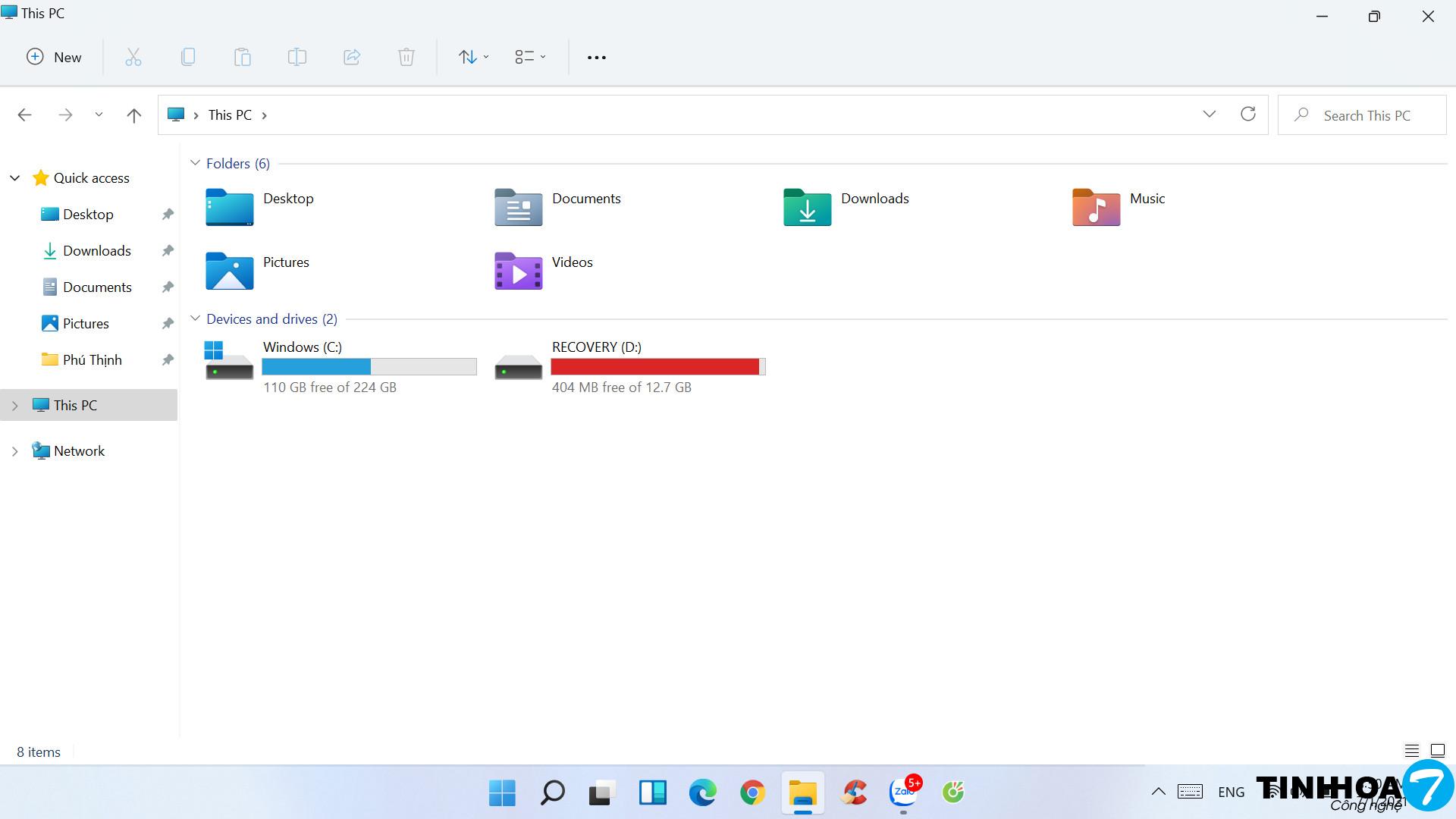
Task: Open the See more ellipsis menu
Action: (597, 57)
